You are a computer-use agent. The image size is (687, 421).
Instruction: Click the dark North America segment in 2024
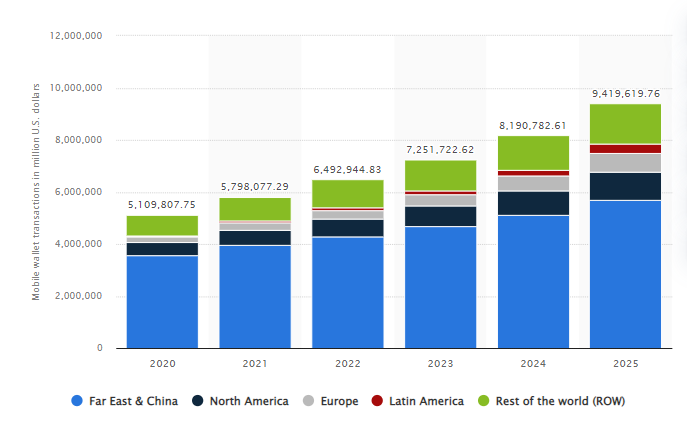pyautogui.click(x=533, y=203)
